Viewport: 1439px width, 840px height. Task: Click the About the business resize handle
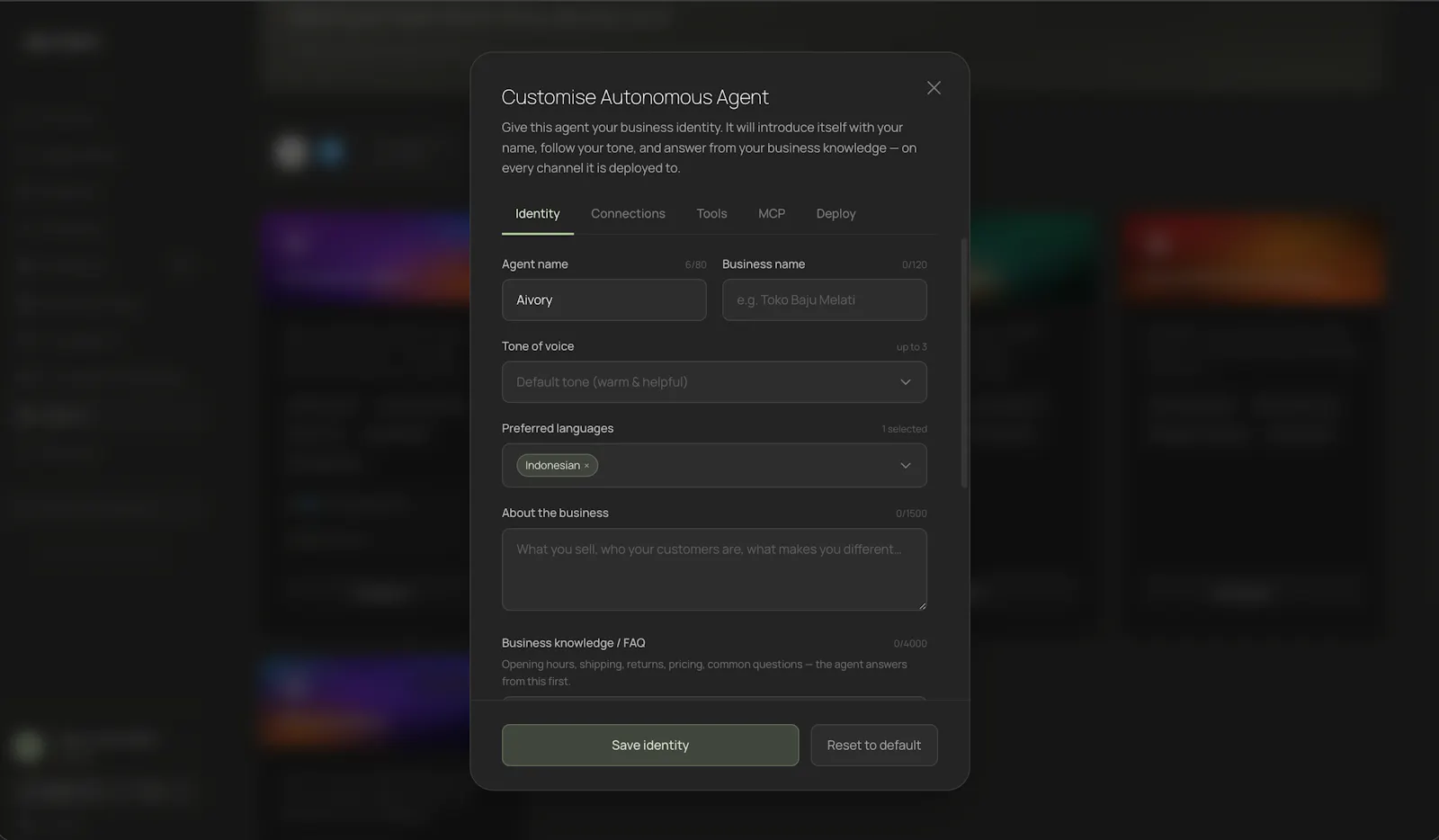tap(921, 605)
